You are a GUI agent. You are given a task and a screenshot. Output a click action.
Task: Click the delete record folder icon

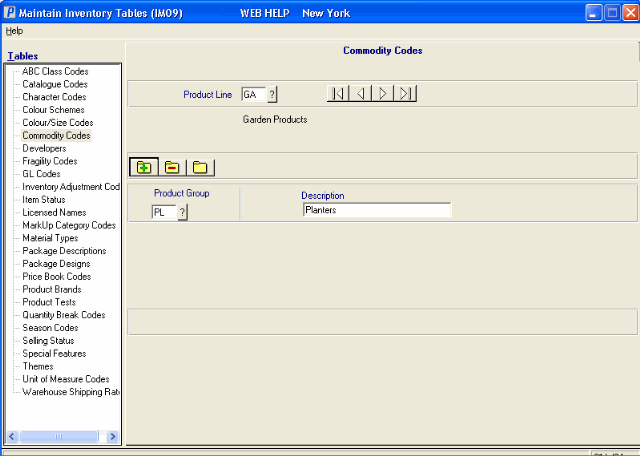(x=172, y=167)
